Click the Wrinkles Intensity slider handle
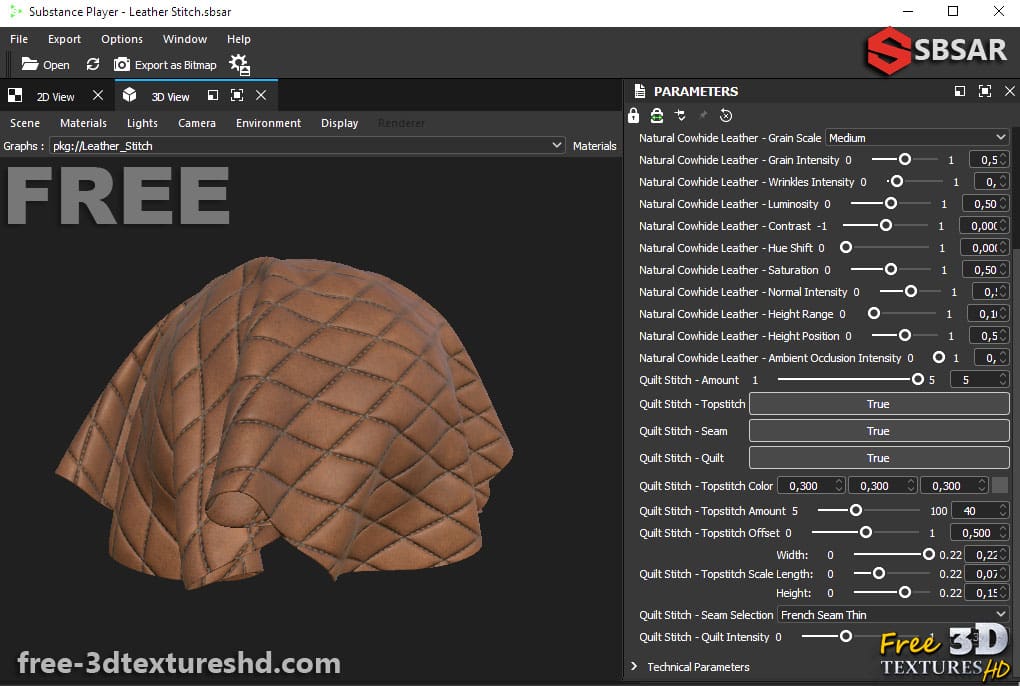The height and width of the screenshot is (686, 1020). coord(896,181)
